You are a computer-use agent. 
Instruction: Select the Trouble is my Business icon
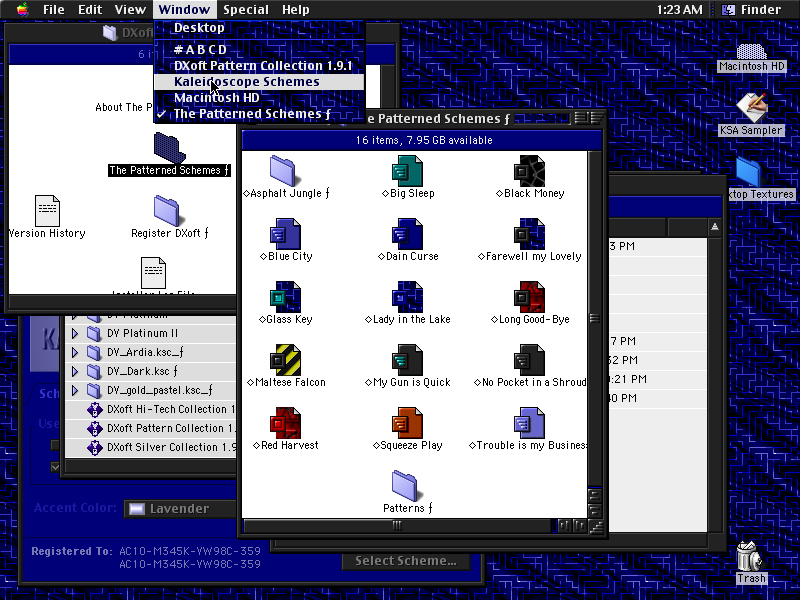click(x=529, y=422)
